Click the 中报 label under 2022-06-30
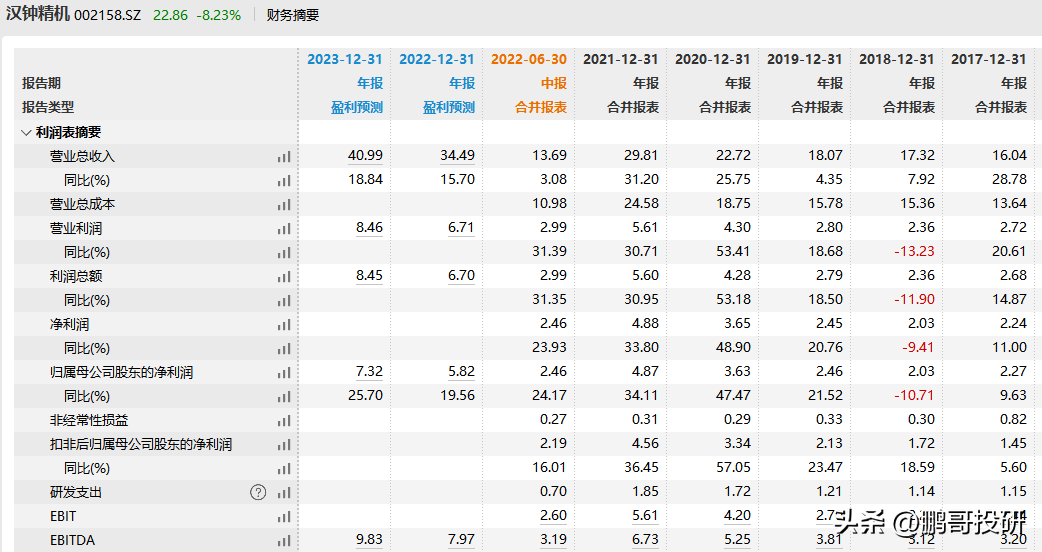The height and width of the screenshot is (552, 1042). 554,83
